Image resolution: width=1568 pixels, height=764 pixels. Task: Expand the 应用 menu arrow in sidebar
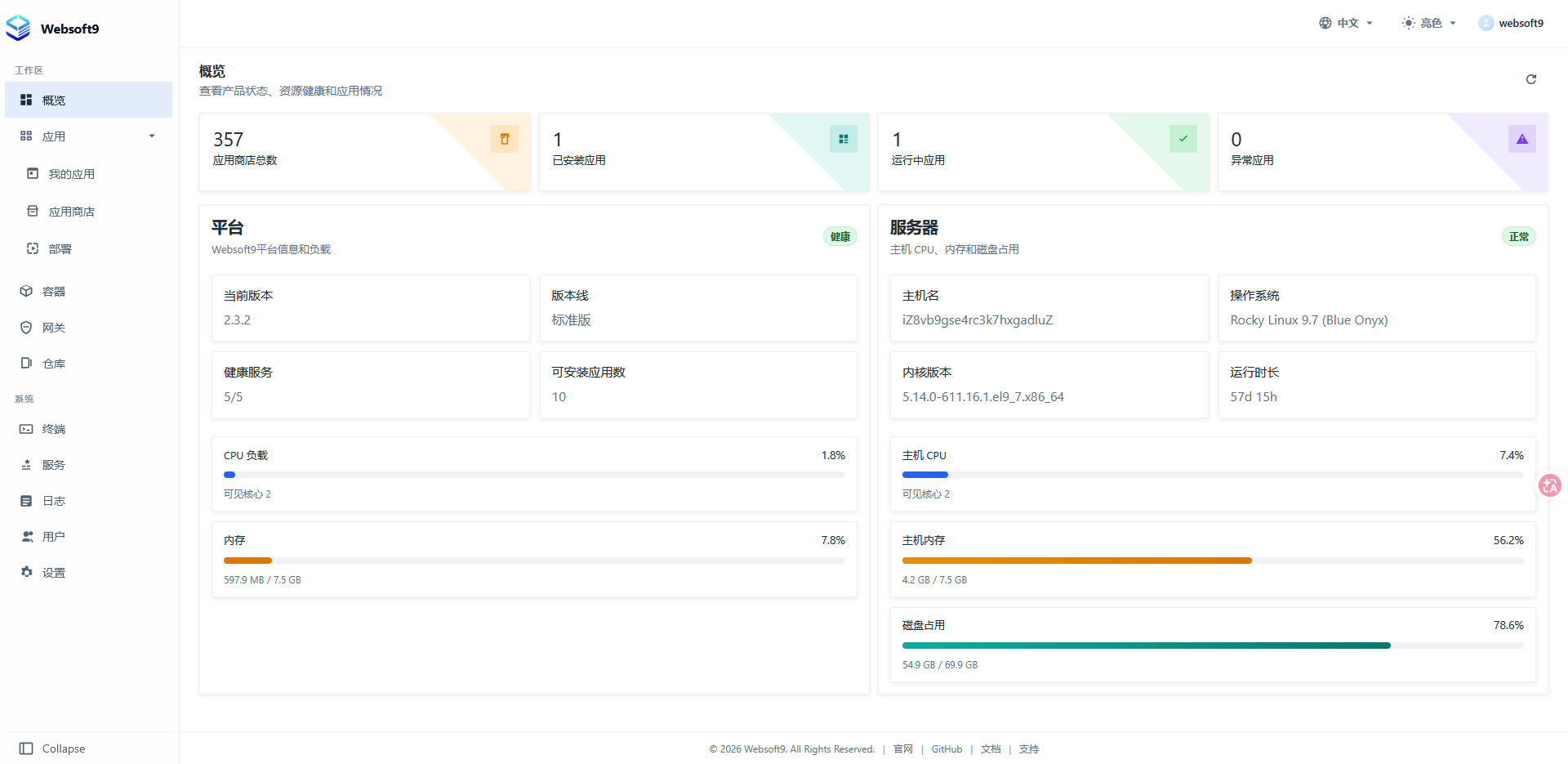click(x=152, y=136)
